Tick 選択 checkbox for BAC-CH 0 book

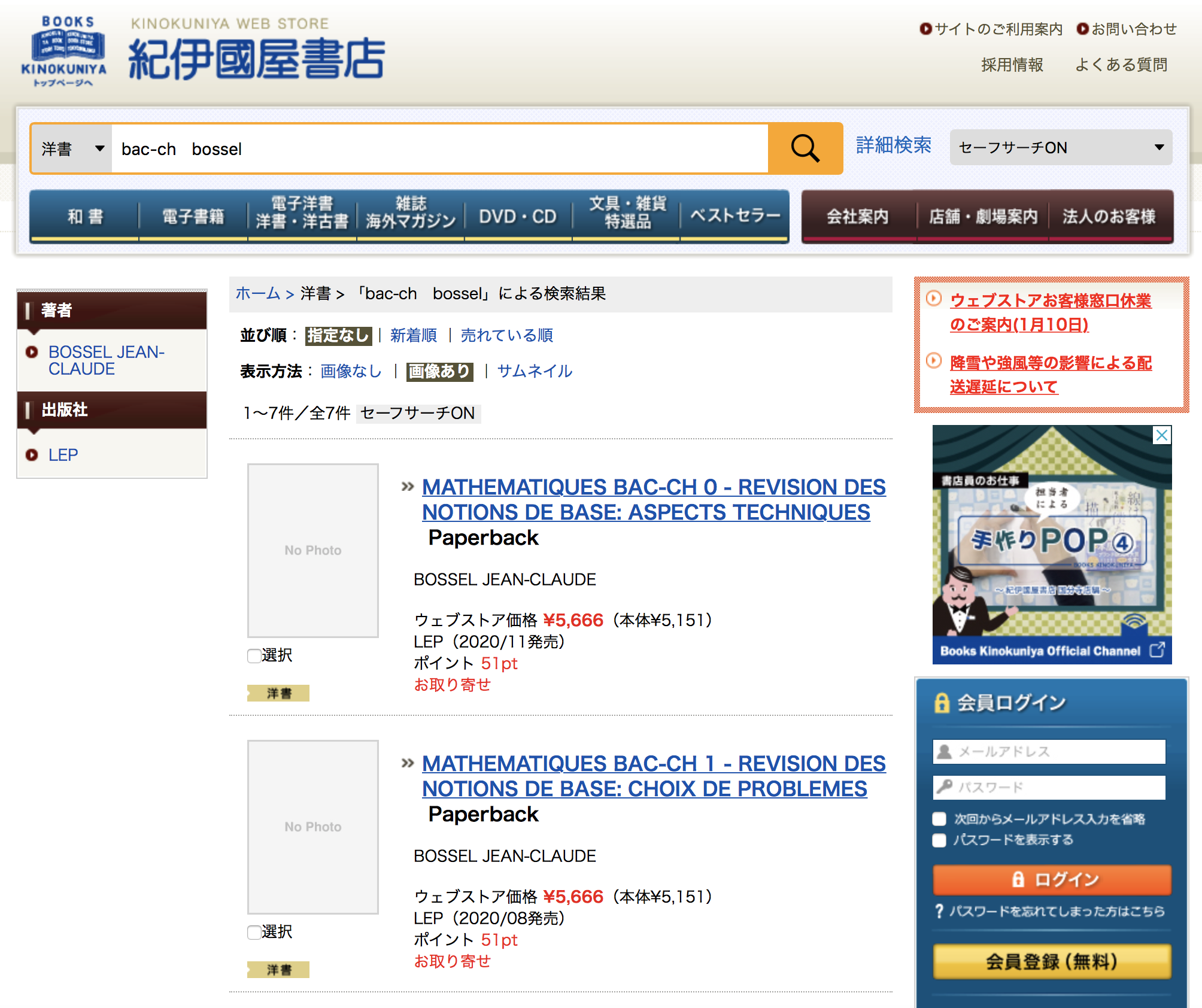254,655
